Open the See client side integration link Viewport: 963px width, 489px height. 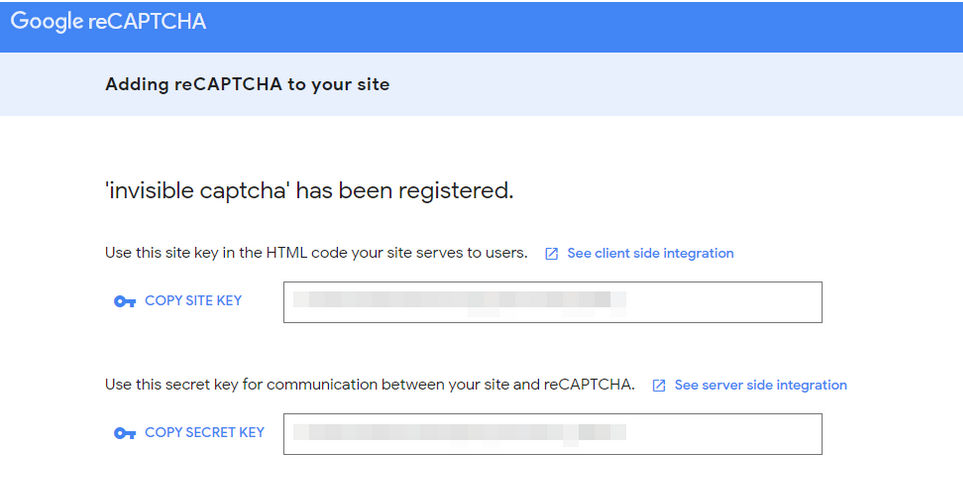[x=650, y=253]
